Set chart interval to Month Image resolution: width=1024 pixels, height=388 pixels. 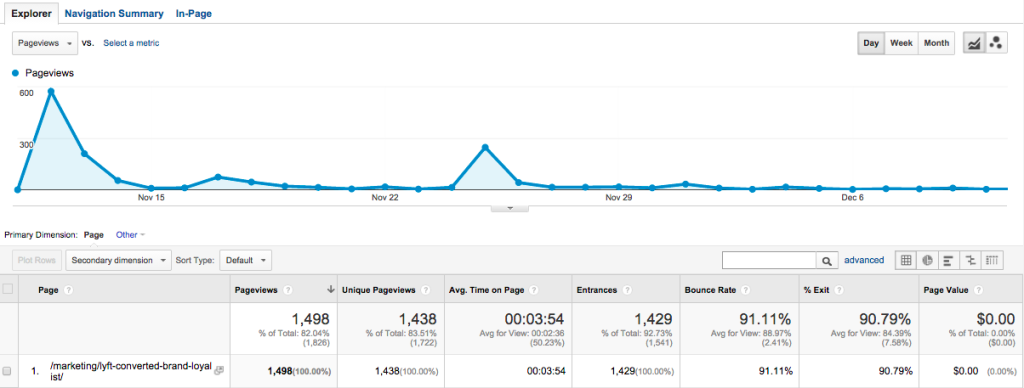pyautogui.click(x=936, y=43)
